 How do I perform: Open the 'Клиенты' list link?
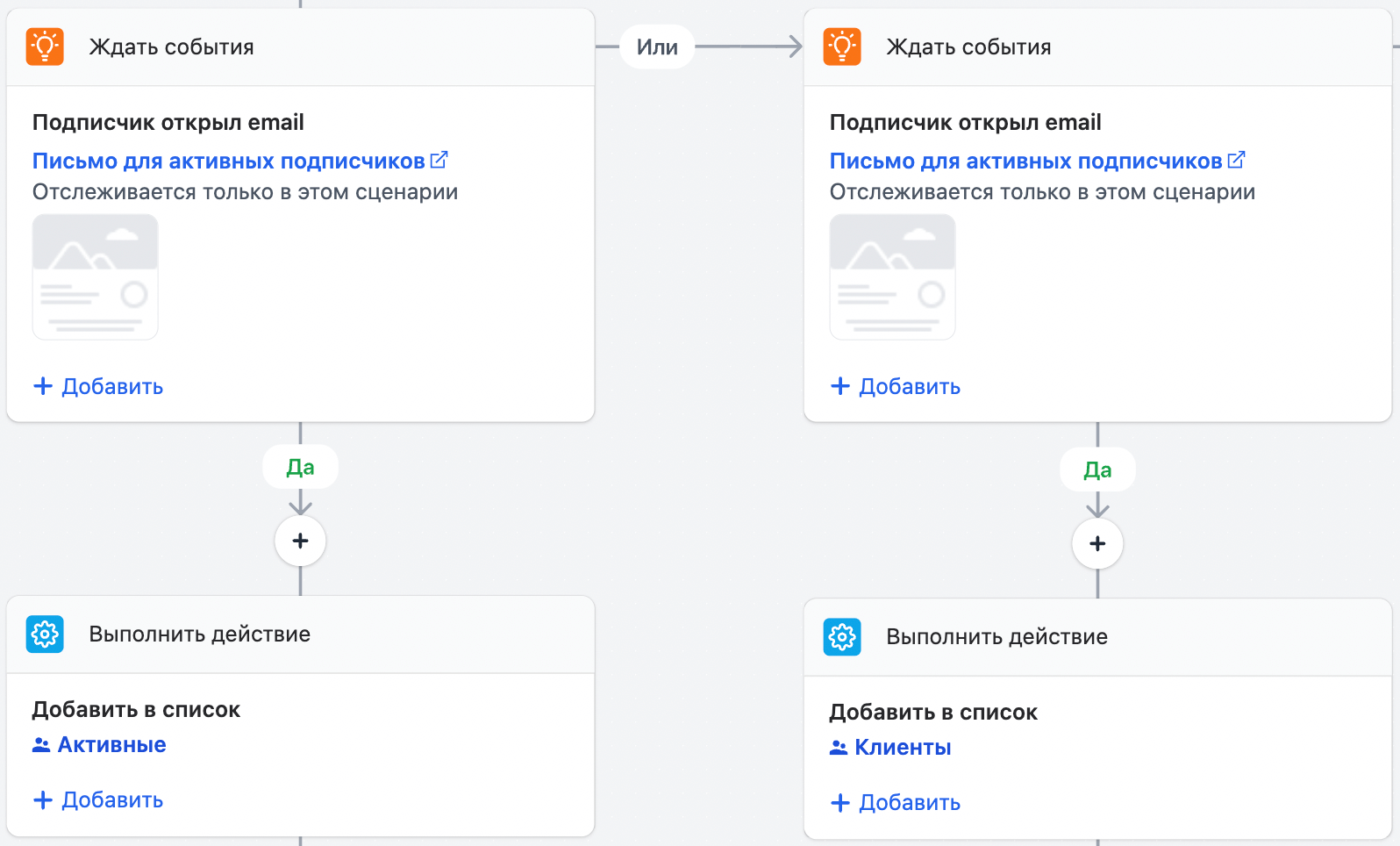click(x=903, y=748)
